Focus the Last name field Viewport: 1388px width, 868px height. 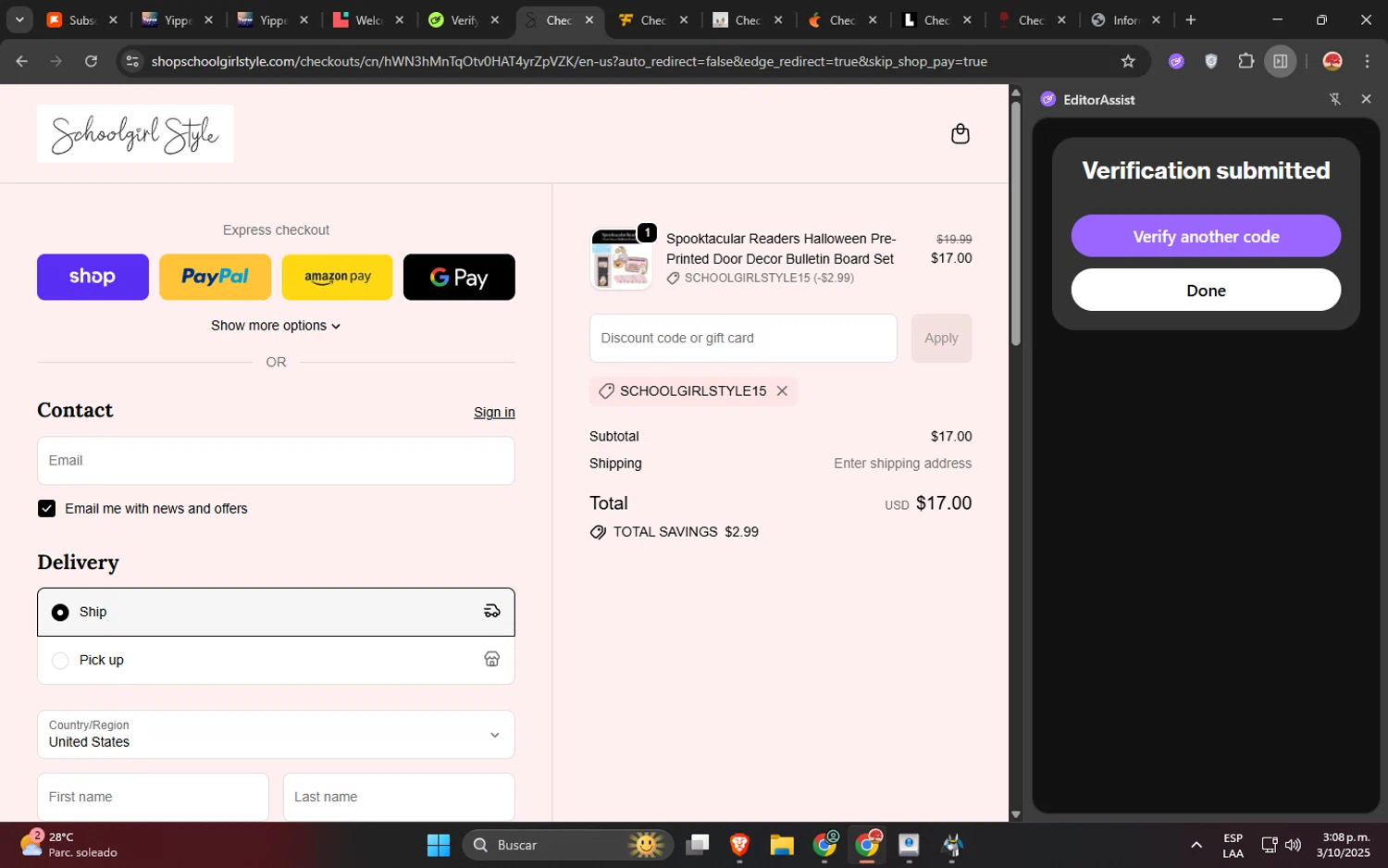[399, 797]
